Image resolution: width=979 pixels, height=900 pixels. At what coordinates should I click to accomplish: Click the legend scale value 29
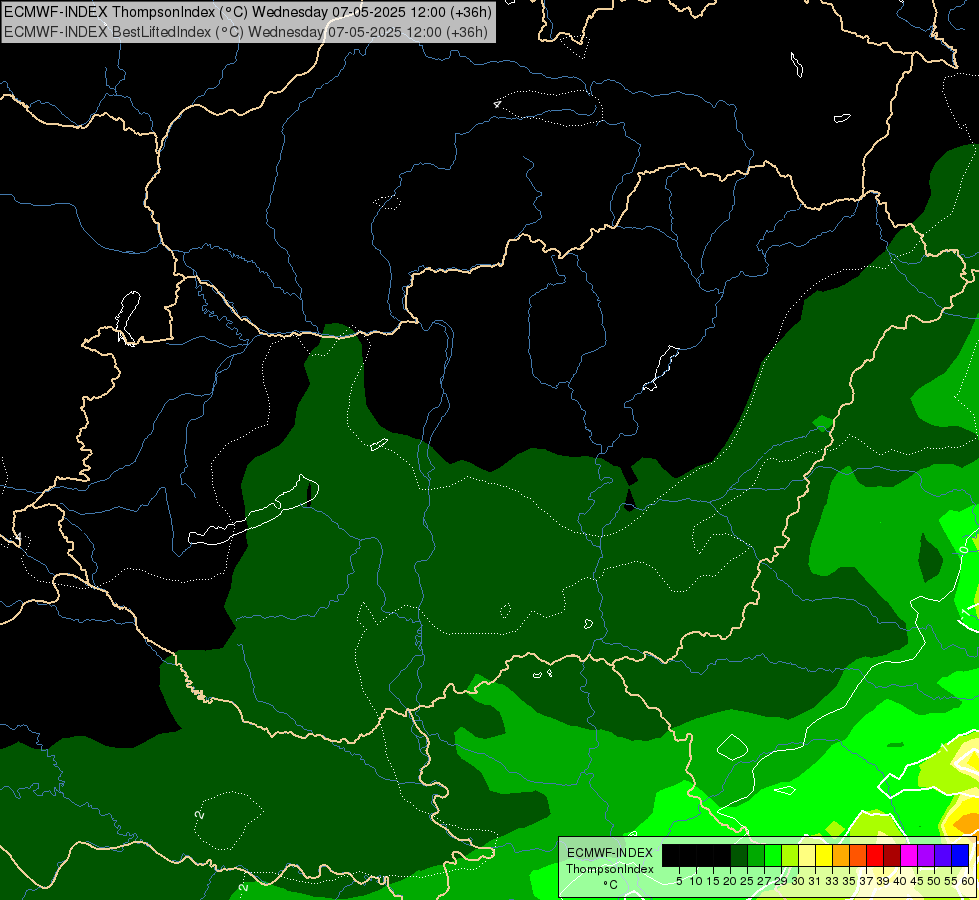pyautogui.click(x=781, y=881)
